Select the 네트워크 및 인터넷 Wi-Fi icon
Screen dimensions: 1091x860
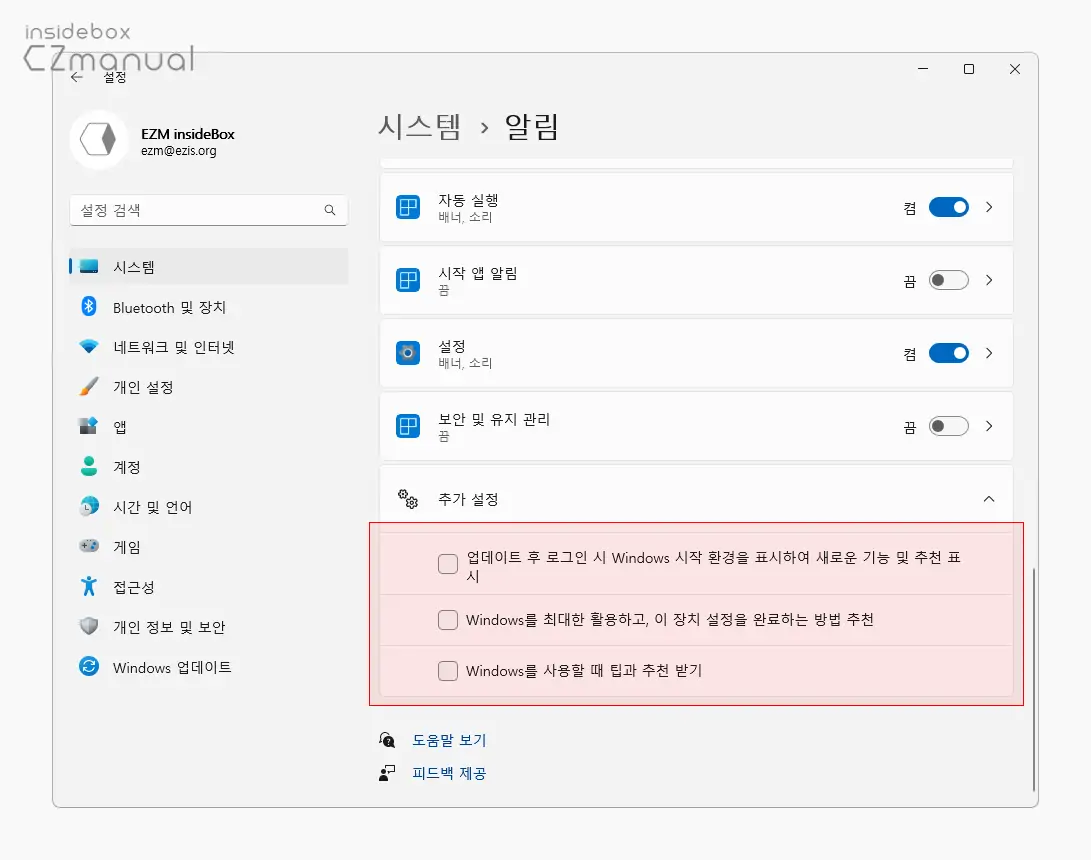click(90, 346)
